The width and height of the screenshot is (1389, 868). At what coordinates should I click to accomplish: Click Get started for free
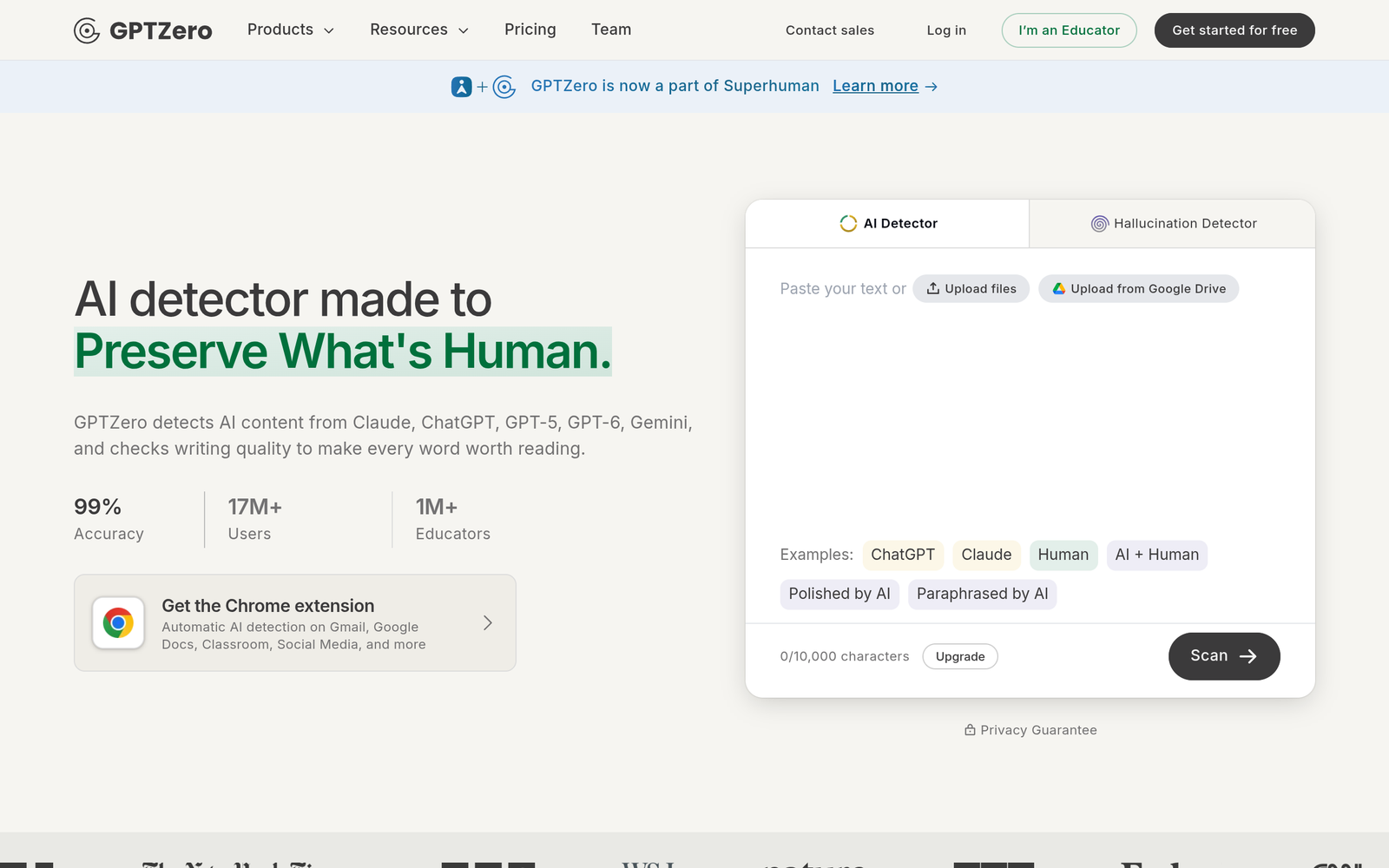[x=1234, y=30]
